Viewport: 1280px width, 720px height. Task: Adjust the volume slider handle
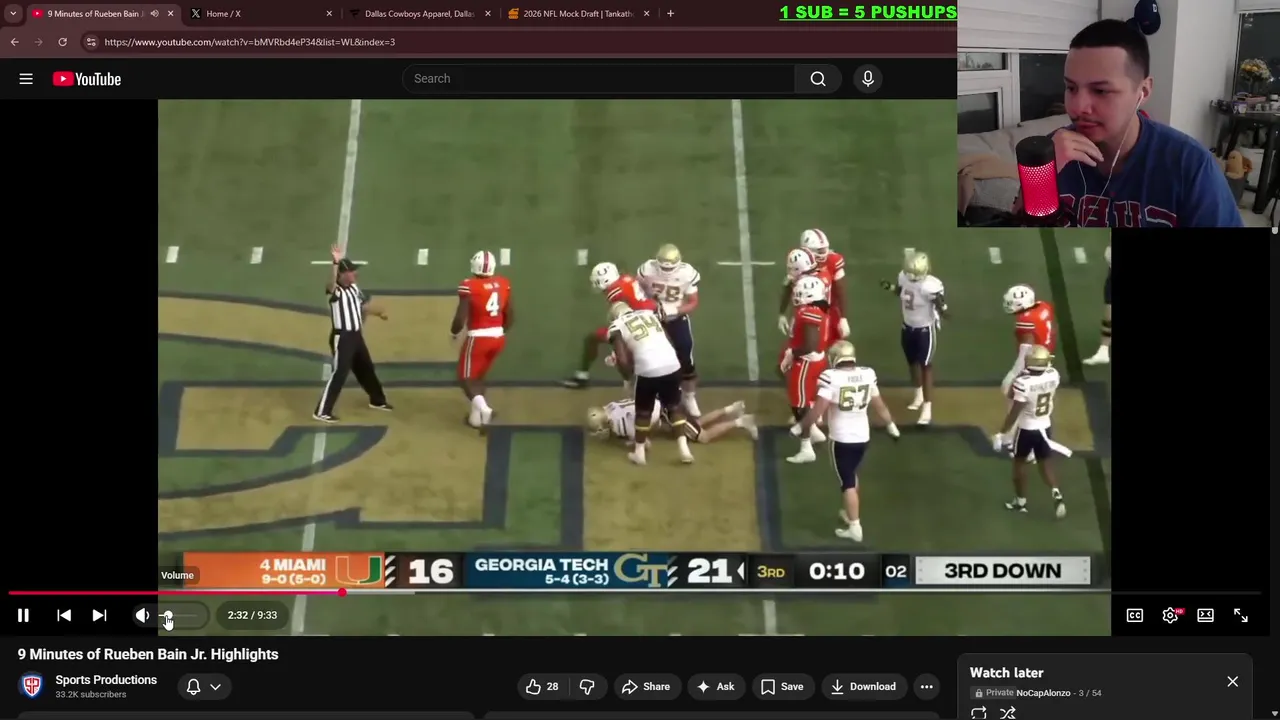pyautogui.click(x=168, y=615)
